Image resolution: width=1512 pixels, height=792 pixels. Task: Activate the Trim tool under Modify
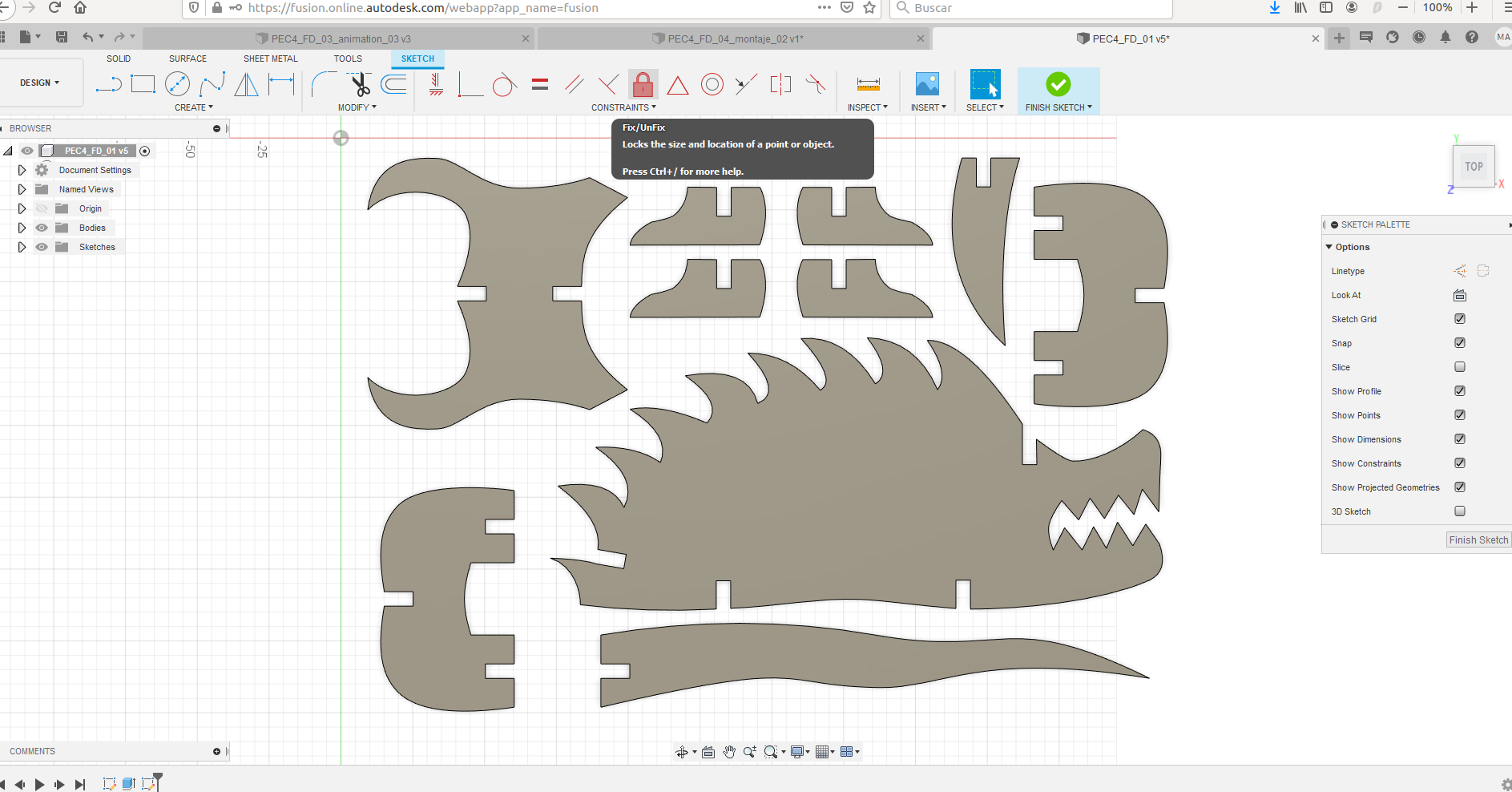359,84
